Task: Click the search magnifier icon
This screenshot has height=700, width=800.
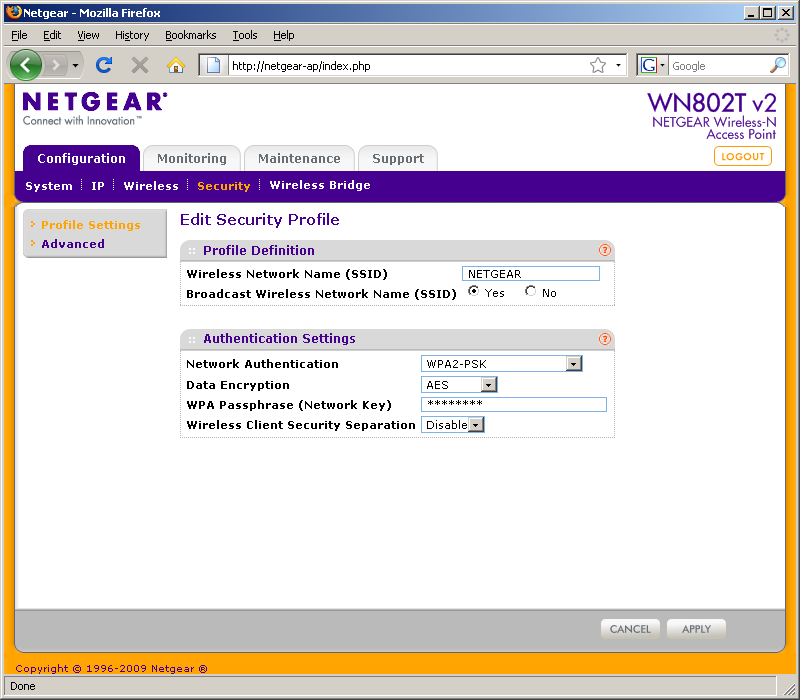Action: pos(778,65)
